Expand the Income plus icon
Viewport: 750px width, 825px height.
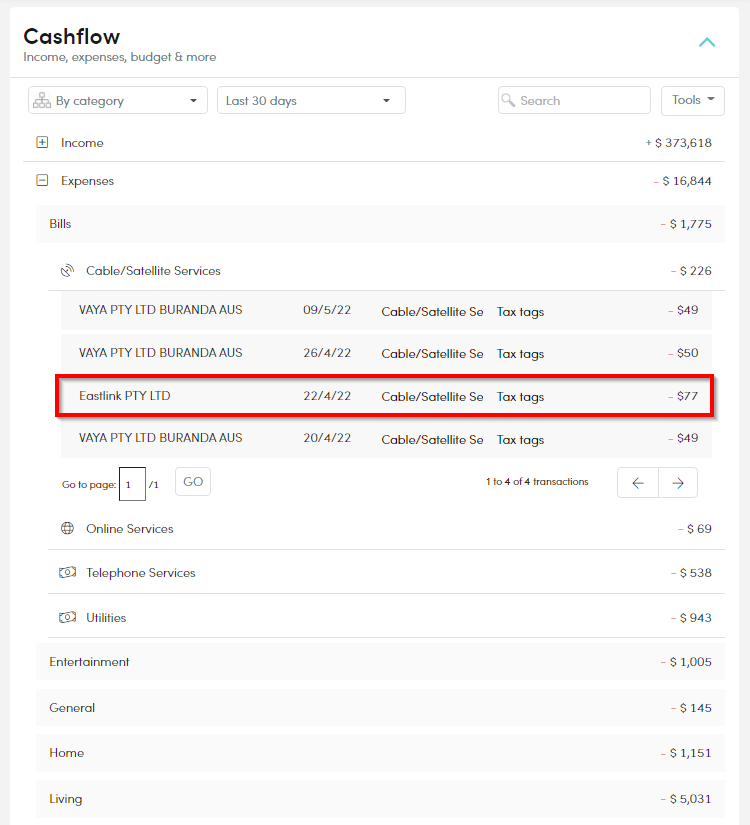click(42, 142)
